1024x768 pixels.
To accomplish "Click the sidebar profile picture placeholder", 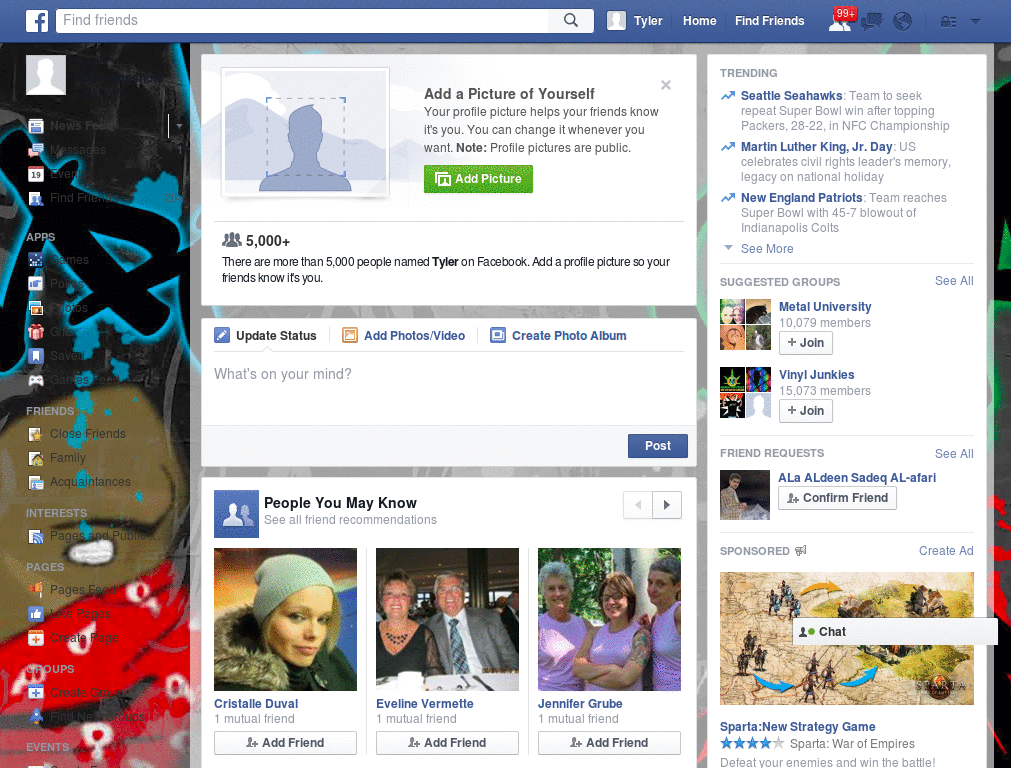I will pyautogui.click(x=46, y=74).
